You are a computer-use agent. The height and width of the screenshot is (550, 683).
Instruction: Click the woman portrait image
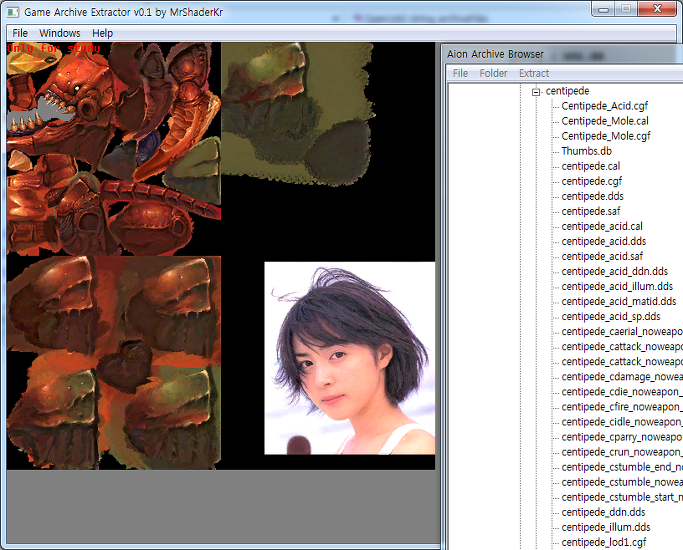[x=349, y=358]
